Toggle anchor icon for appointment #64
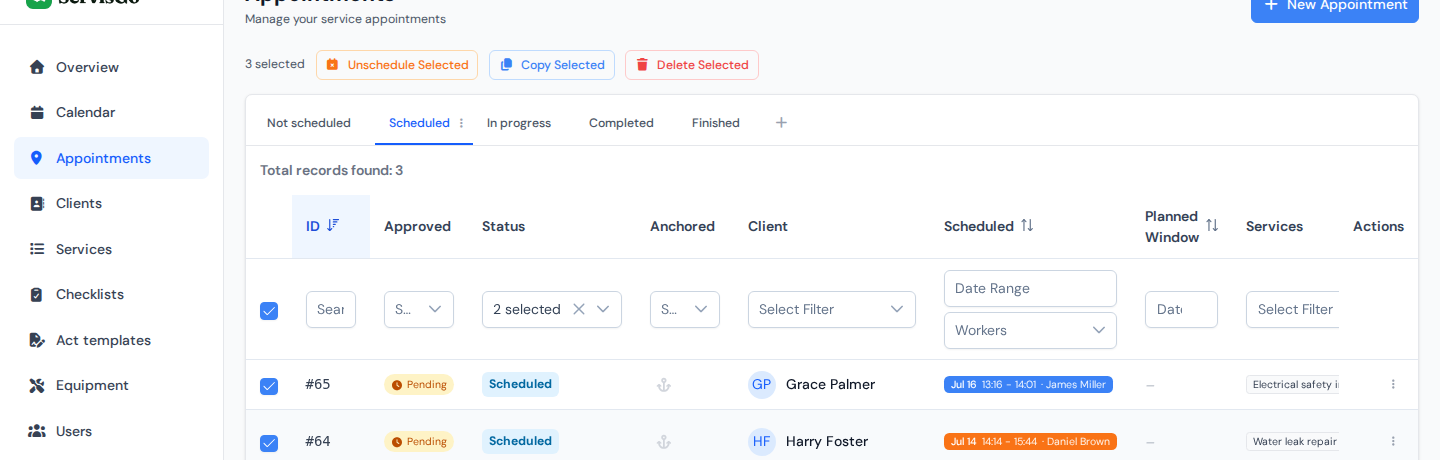The image size is (1440, 460). pos(663,442)
